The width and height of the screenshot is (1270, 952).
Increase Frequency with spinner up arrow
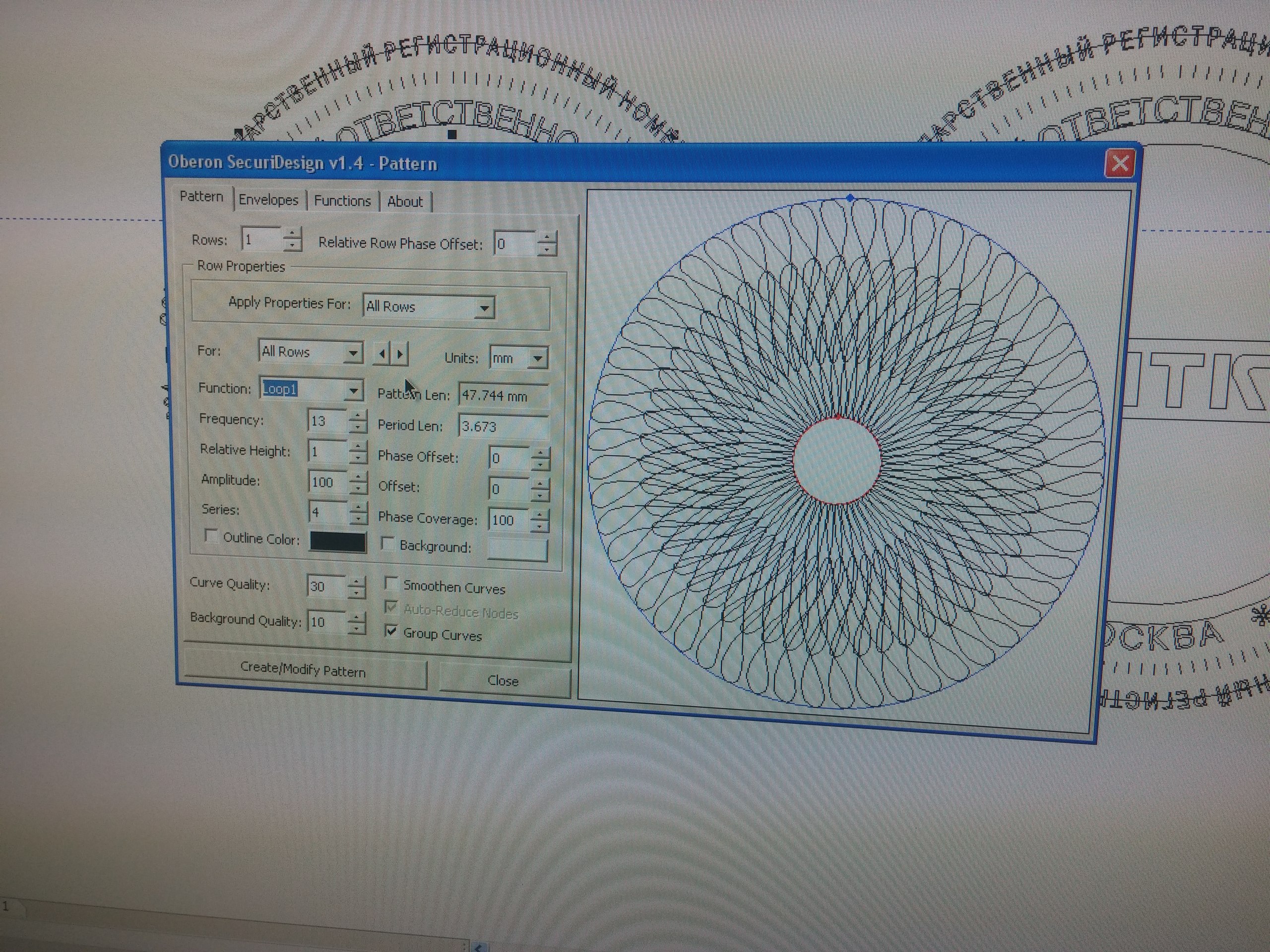(358, 416)
